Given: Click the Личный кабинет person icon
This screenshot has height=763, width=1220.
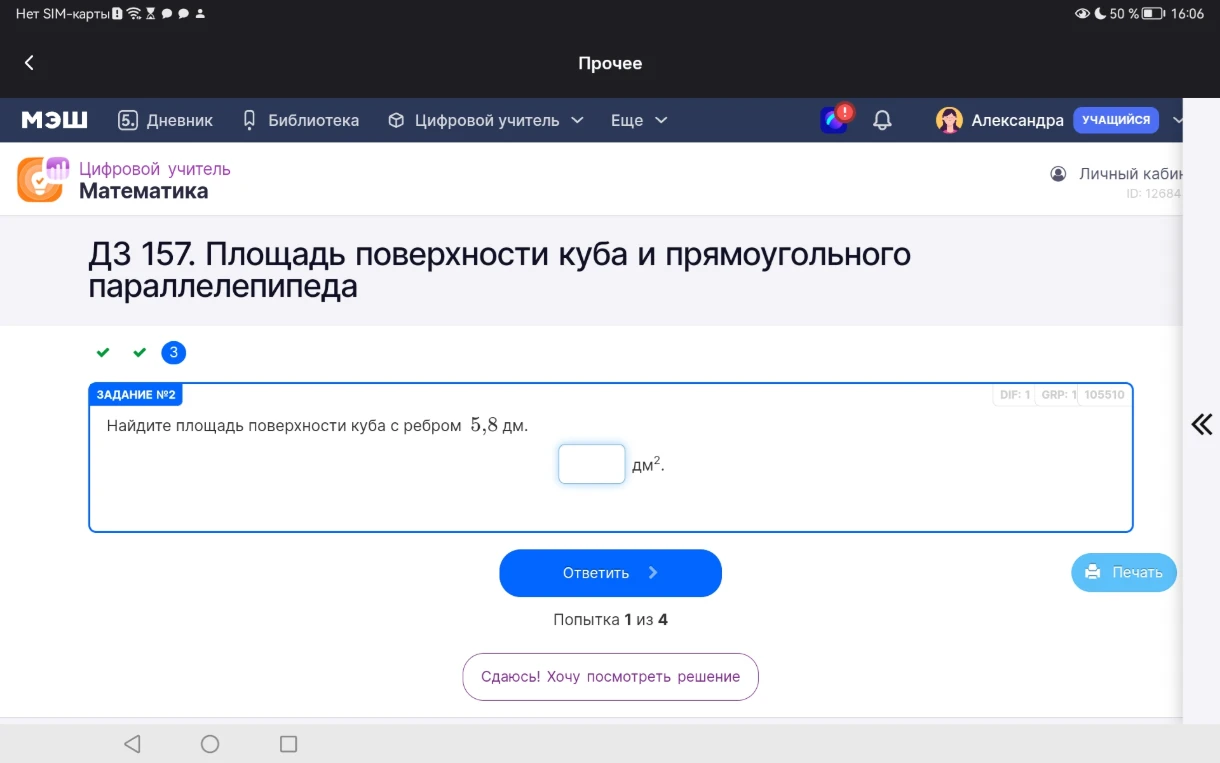Looking at the screenshot, I should coord(1058,173).
